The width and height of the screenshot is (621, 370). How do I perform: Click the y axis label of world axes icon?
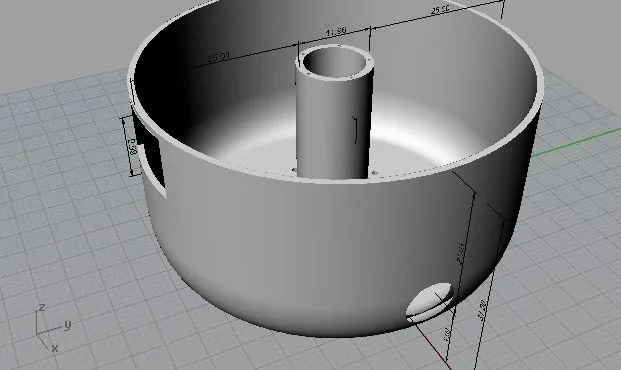(x=67, y=325)
